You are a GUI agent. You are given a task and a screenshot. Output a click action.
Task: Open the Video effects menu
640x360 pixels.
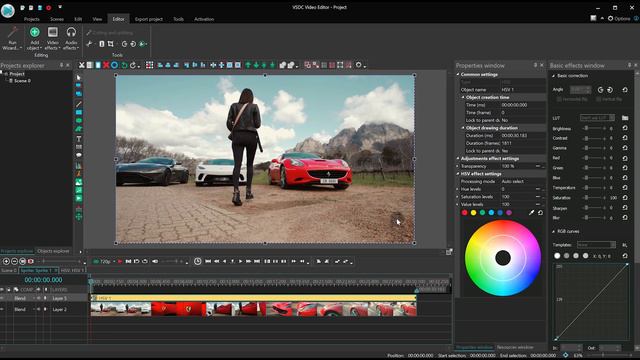(53, 38)
